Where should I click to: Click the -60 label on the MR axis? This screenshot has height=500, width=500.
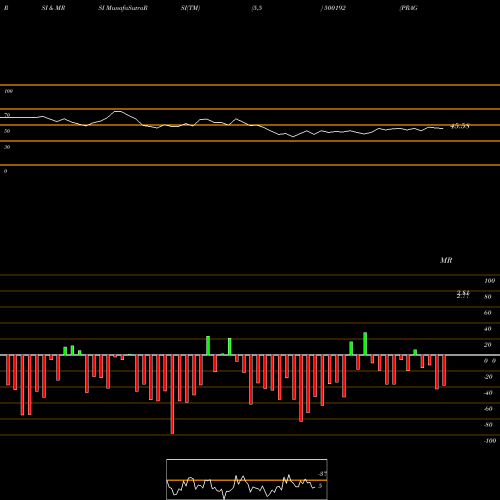pyautogui.click(x=488, y=409)
